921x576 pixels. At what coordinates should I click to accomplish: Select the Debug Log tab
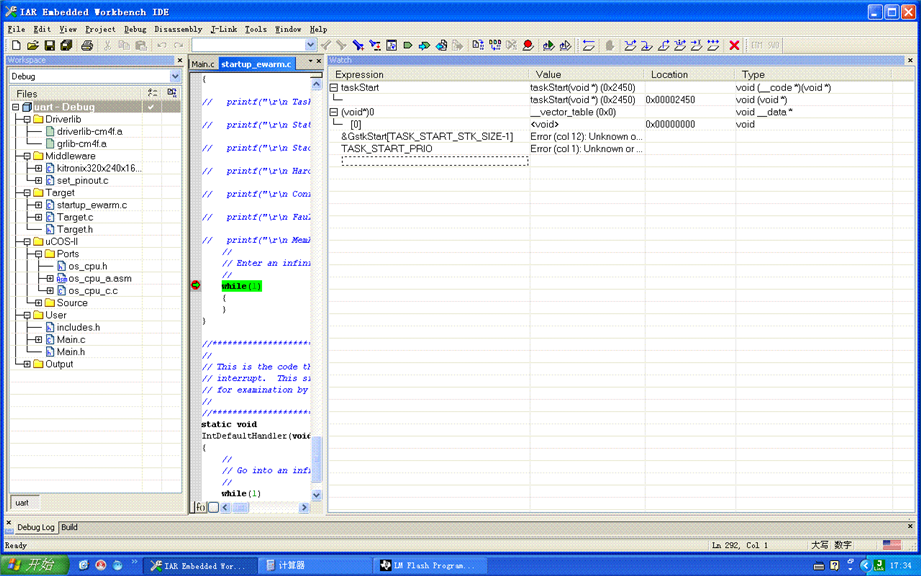(35, 527)
